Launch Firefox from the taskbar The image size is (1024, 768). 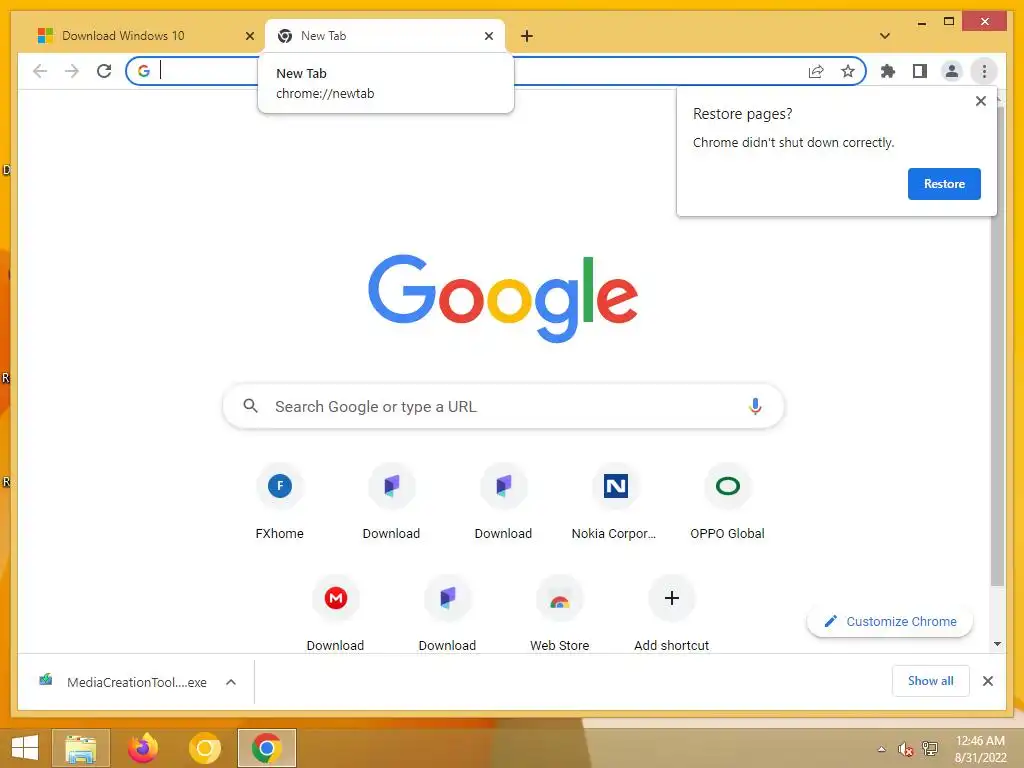143,748
